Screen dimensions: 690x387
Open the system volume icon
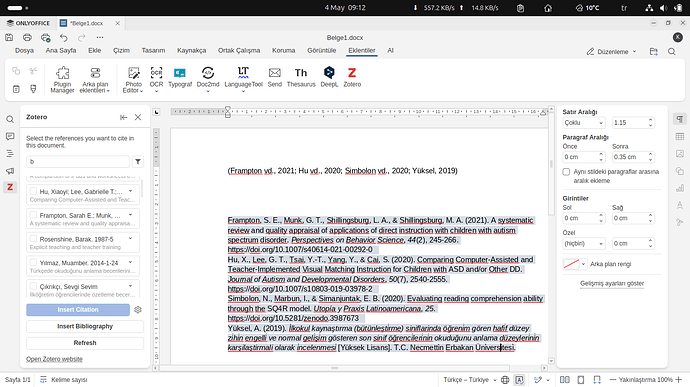pos(663,8)
